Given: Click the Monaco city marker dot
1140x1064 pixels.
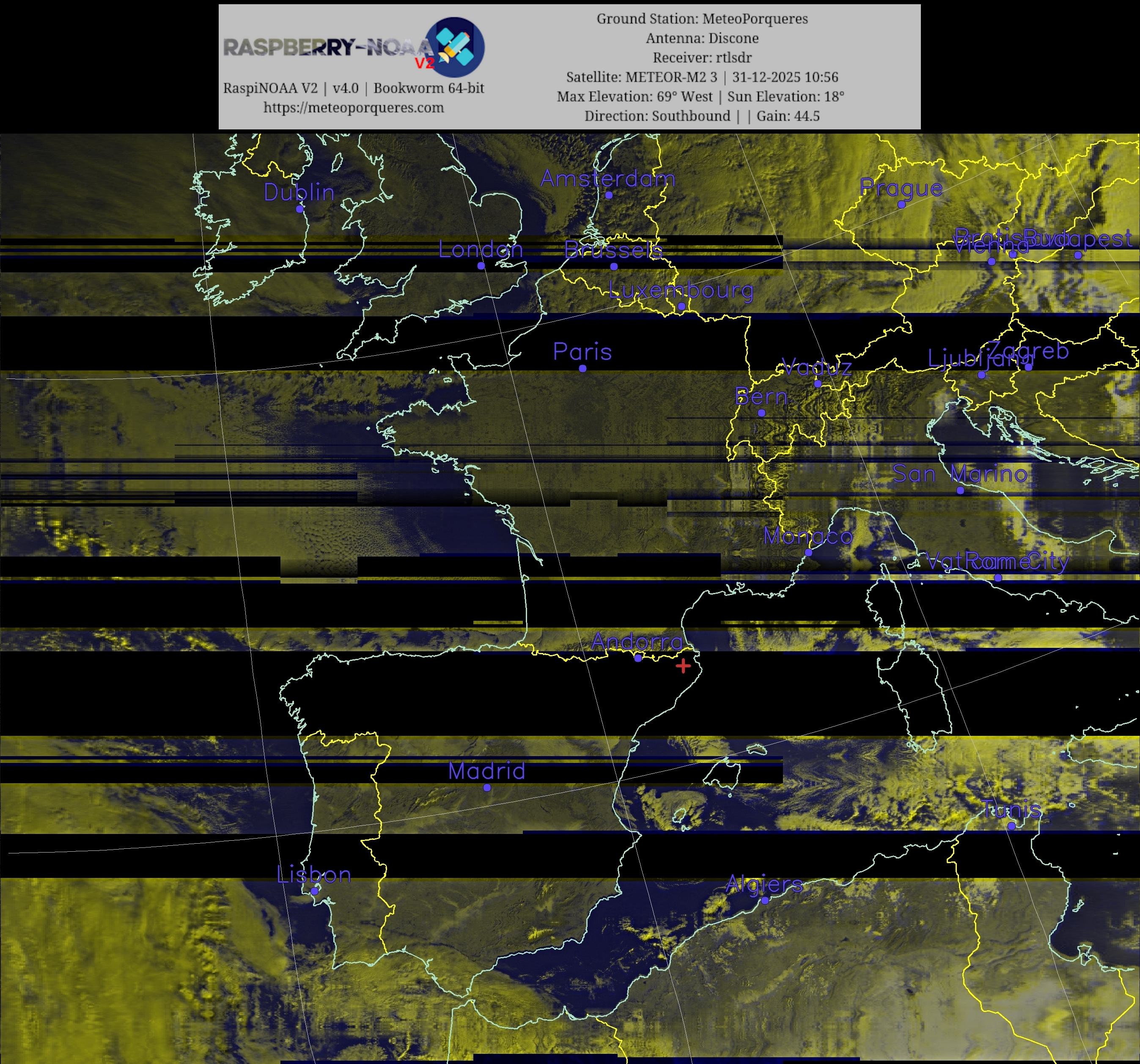Looking at the screenshot, I should (808, 553).
